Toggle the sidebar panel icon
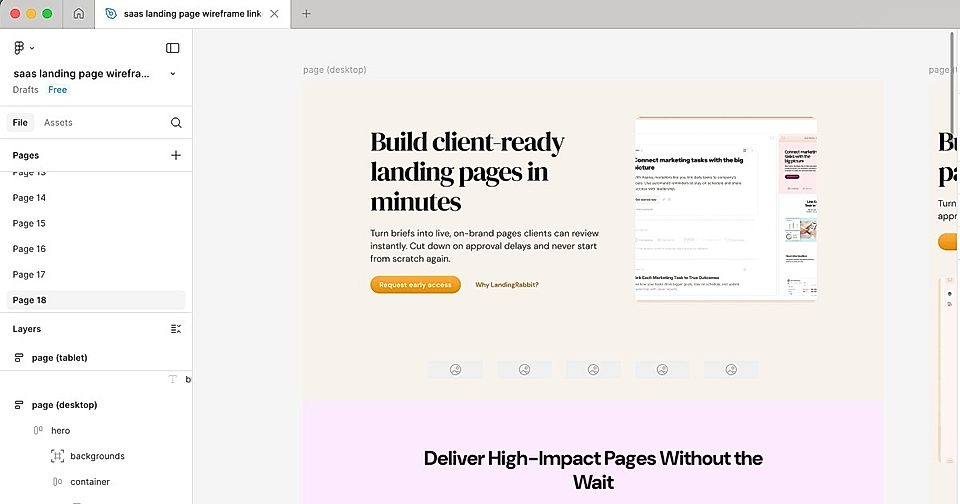 173,48
